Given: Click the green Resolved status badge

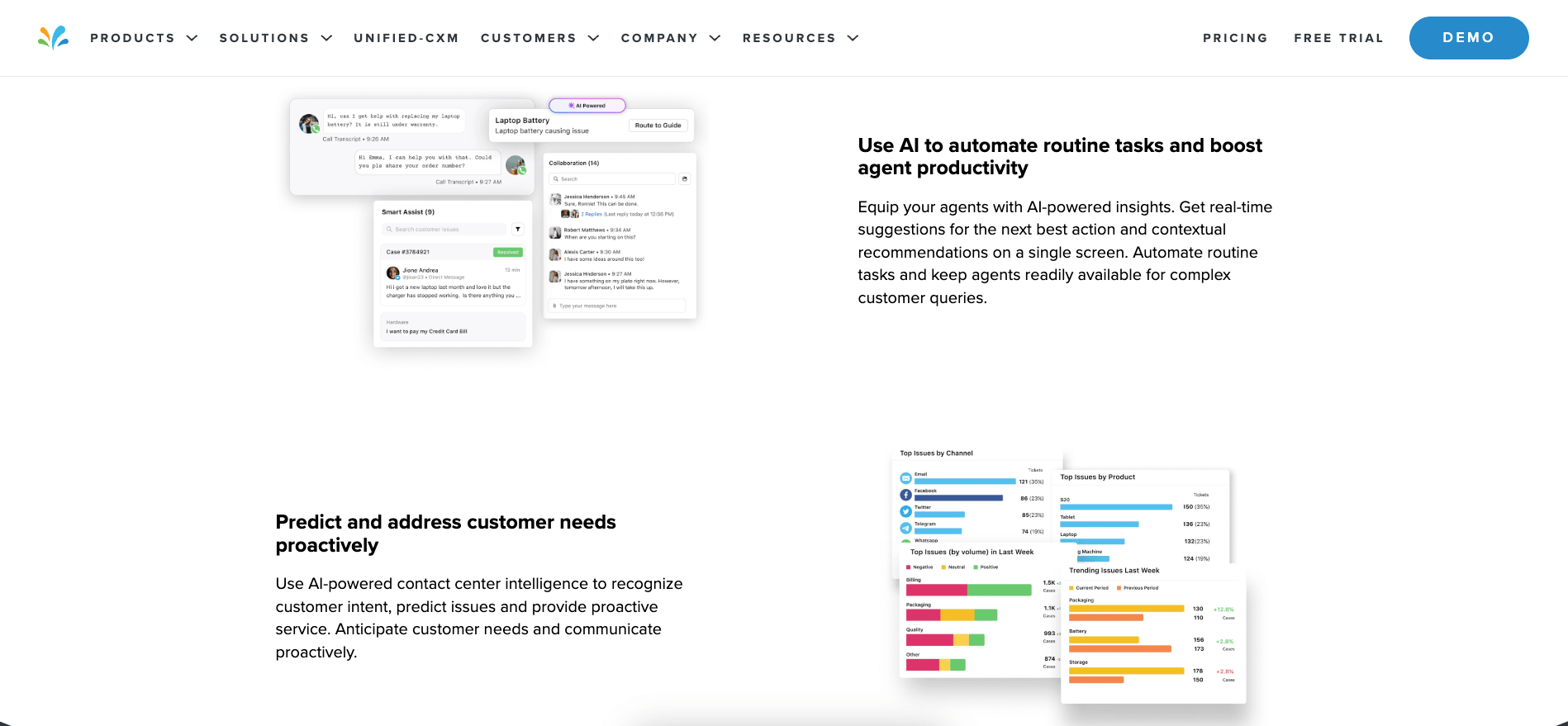Looking at the screenshot, I should pyautogui.click(x=508, y=252).
